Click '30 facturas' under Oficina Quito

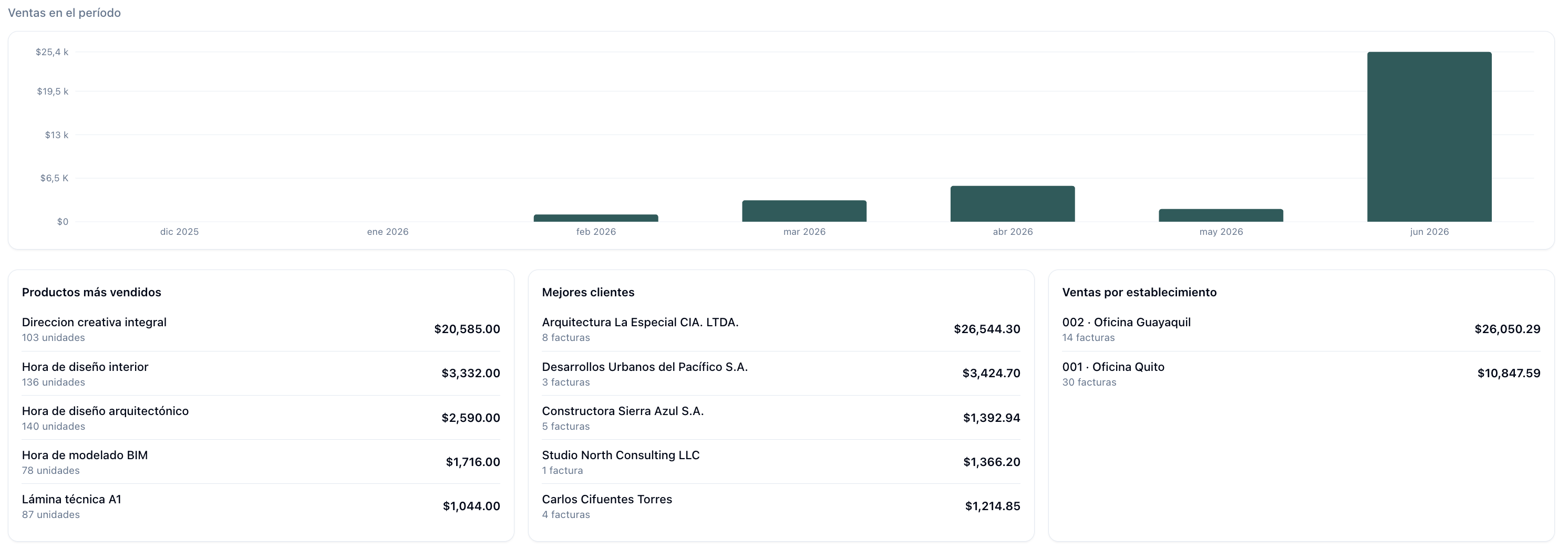1089,382
